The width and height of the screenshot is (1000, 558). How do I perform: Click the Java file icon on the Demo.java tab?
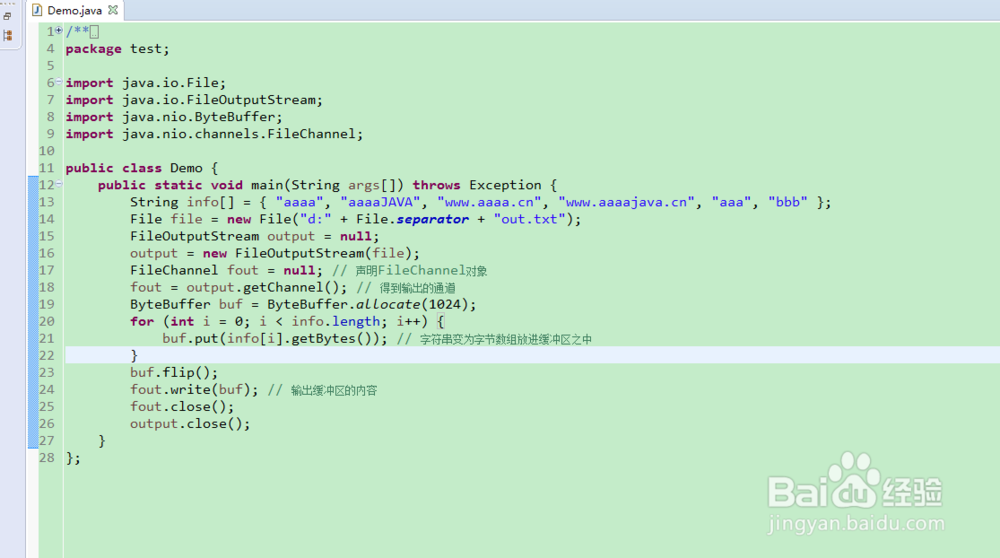[x=37, y=10]
